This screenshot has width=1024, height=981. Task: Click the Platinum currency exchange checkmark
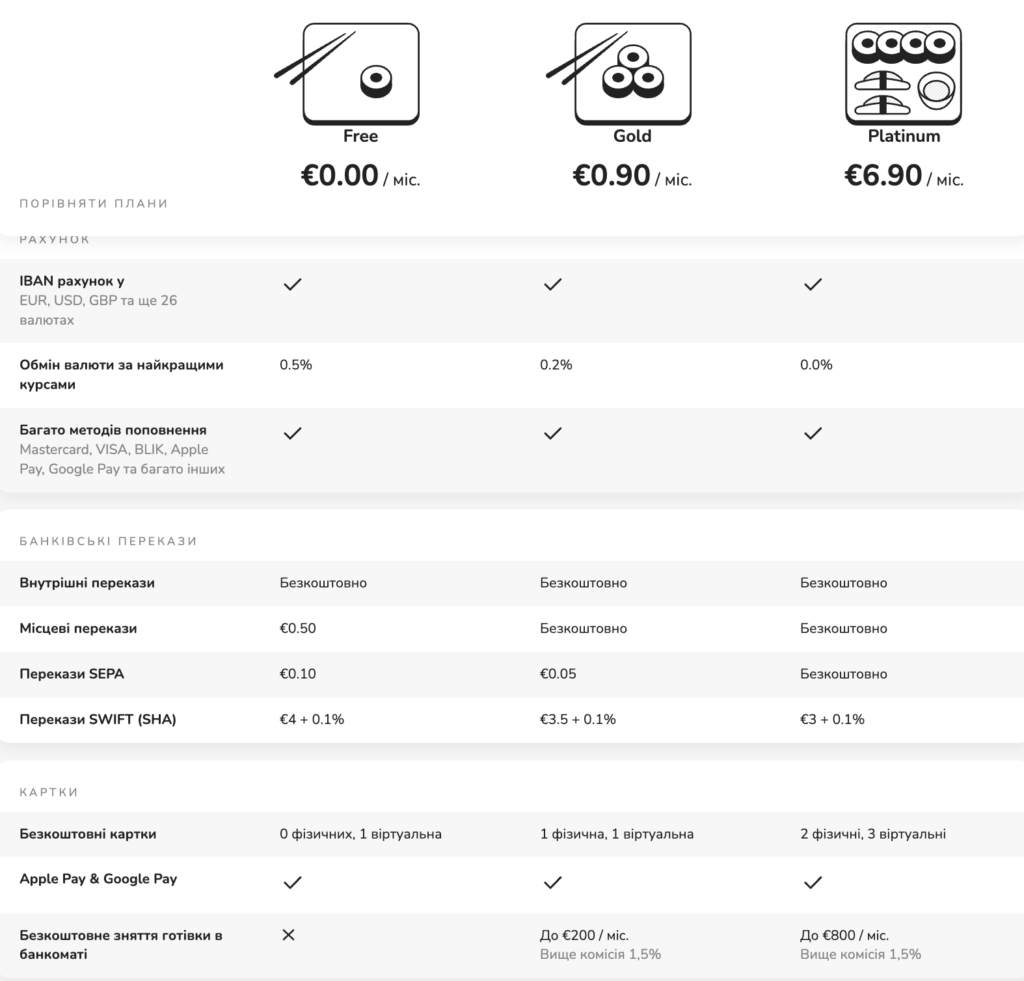coord(815,365)
